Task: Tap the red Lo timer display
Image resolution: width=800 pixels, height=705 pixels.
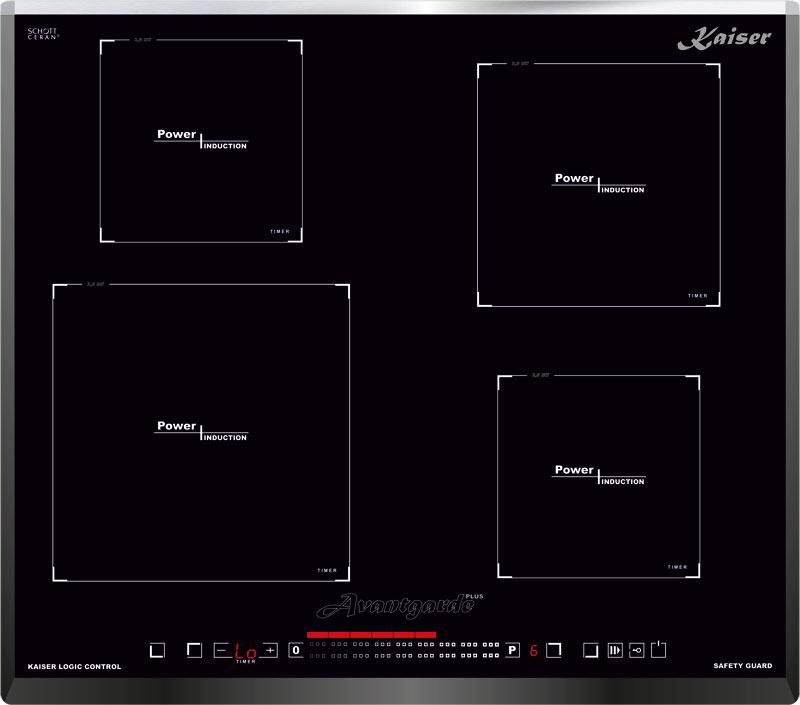Action: (x=245, y=651)
